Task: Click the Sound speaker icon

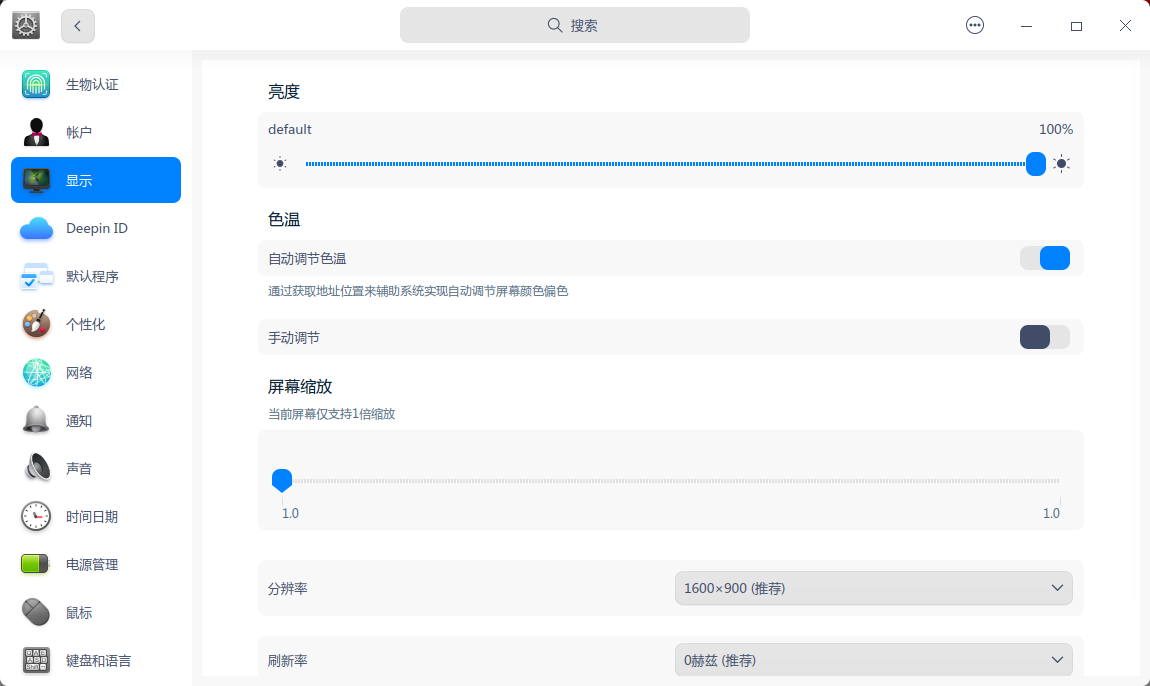Action: click(36, 468)
